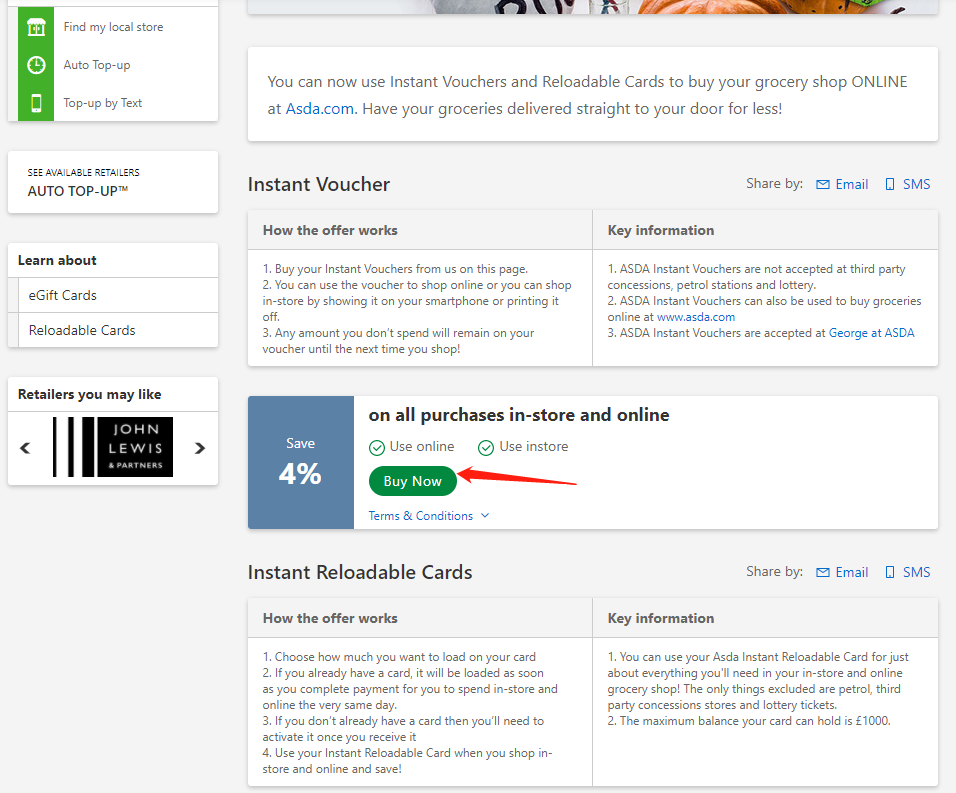Open the www.asda.com link
The width and height of the screenshot is (956, 793).
click(x=695, y=317)
